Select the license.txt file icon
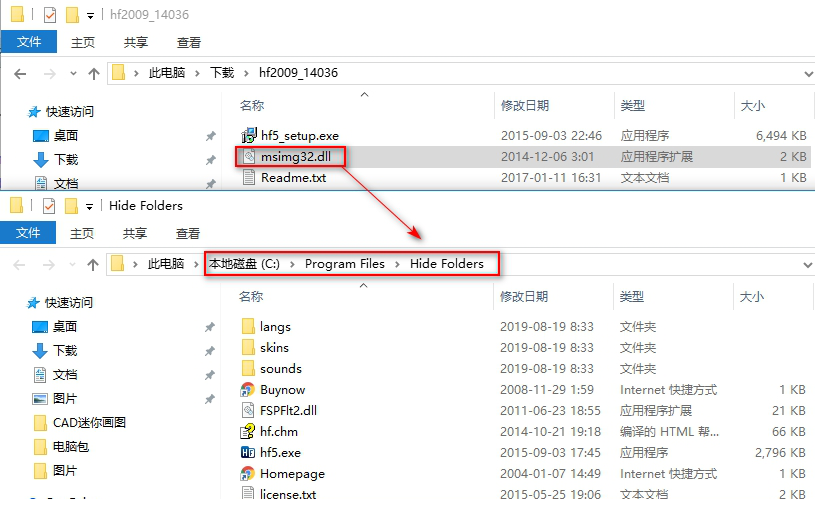 coord(248,493)
